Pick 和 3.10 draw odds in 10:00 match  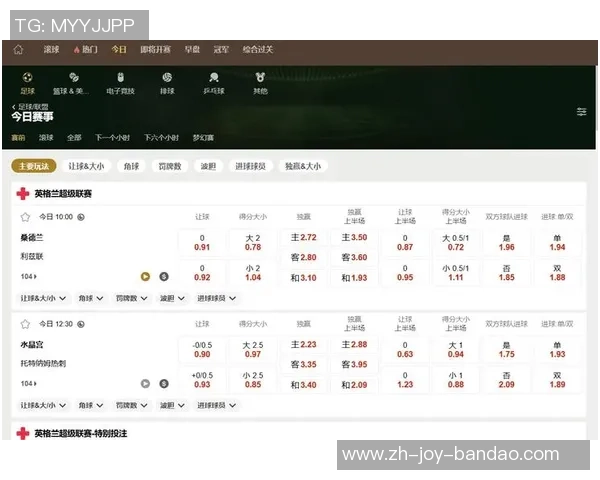[x=304, y=278]
